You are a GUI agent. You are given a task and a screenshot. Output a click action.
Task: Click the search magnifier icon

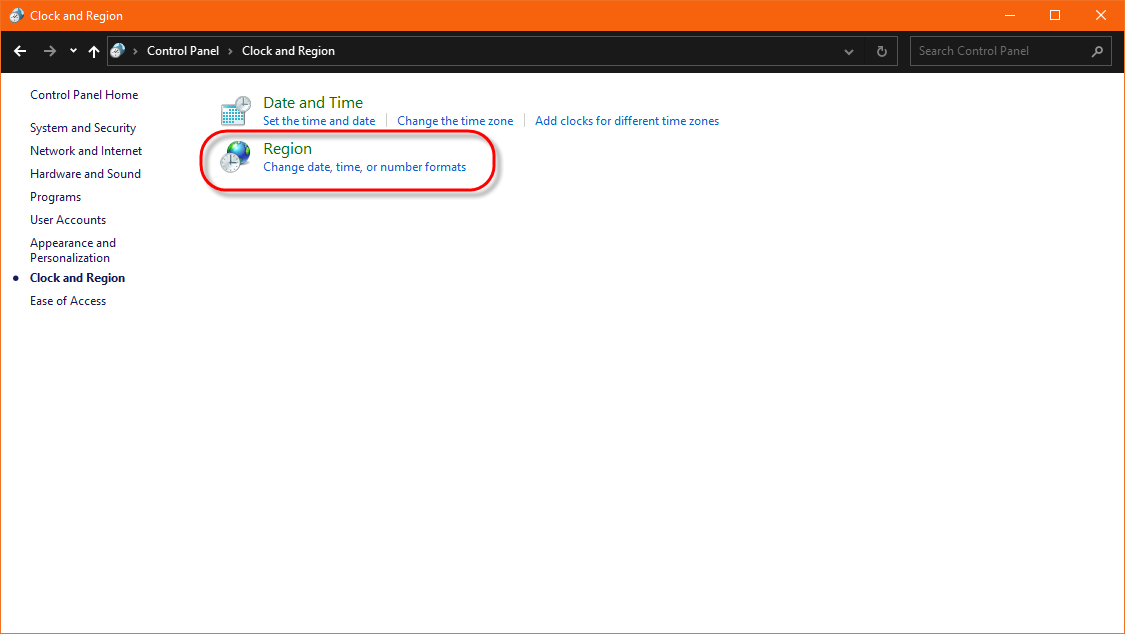(1097, 51)
